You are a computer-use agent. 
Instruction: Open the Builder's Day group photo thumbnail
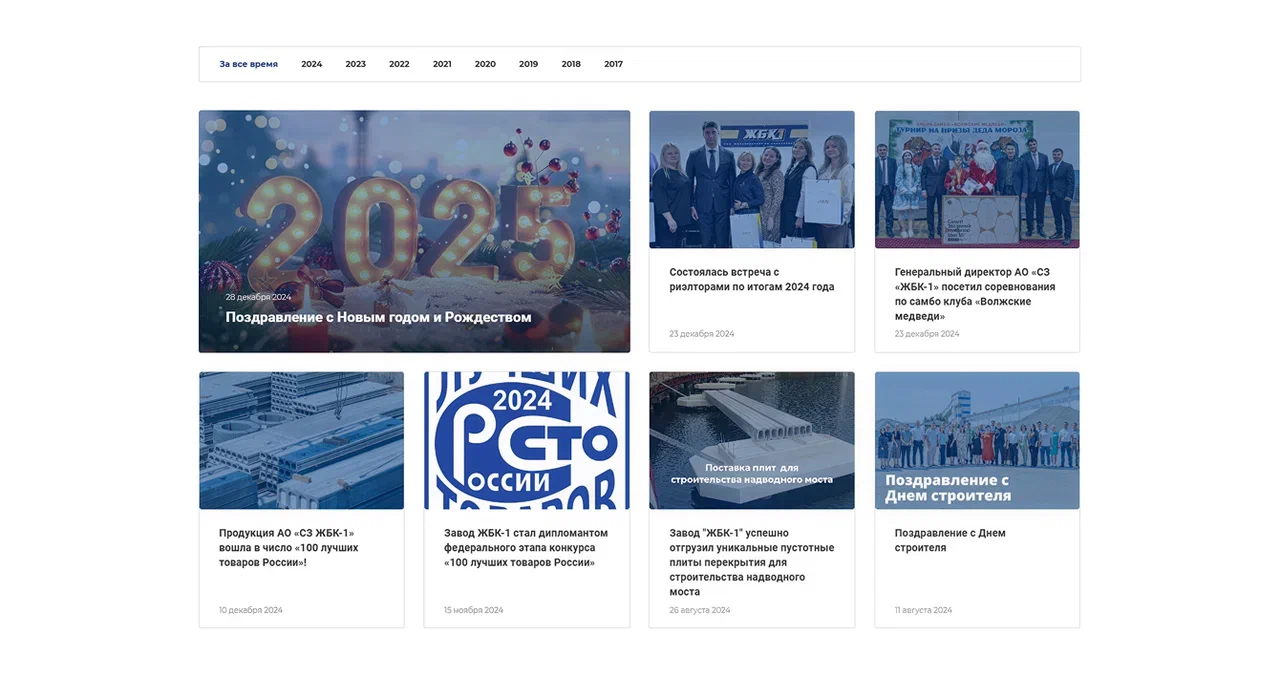[977, 441]
